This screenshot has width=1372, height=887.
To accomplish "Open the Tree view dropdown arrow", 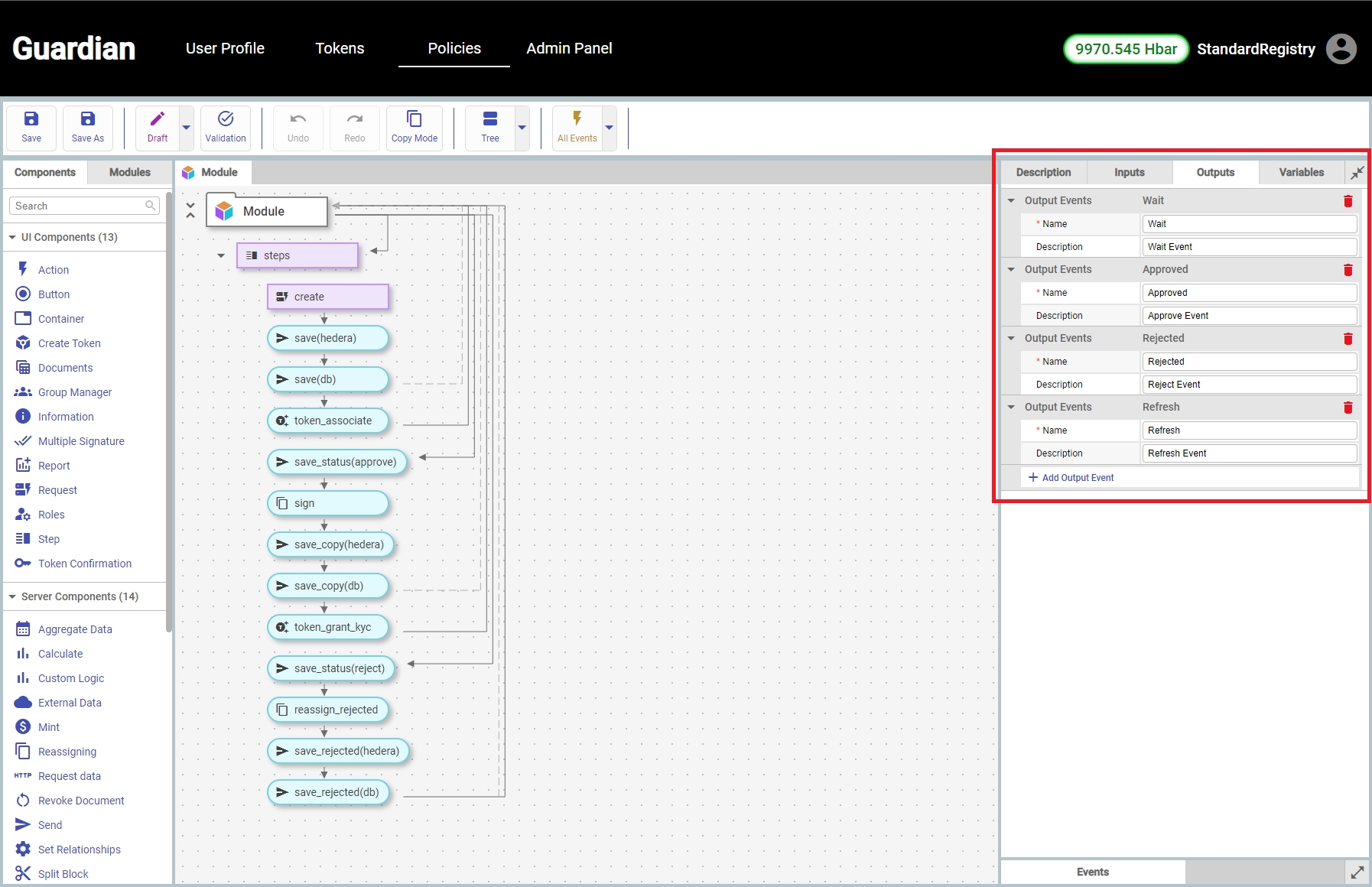I will [x=522, y=128].
